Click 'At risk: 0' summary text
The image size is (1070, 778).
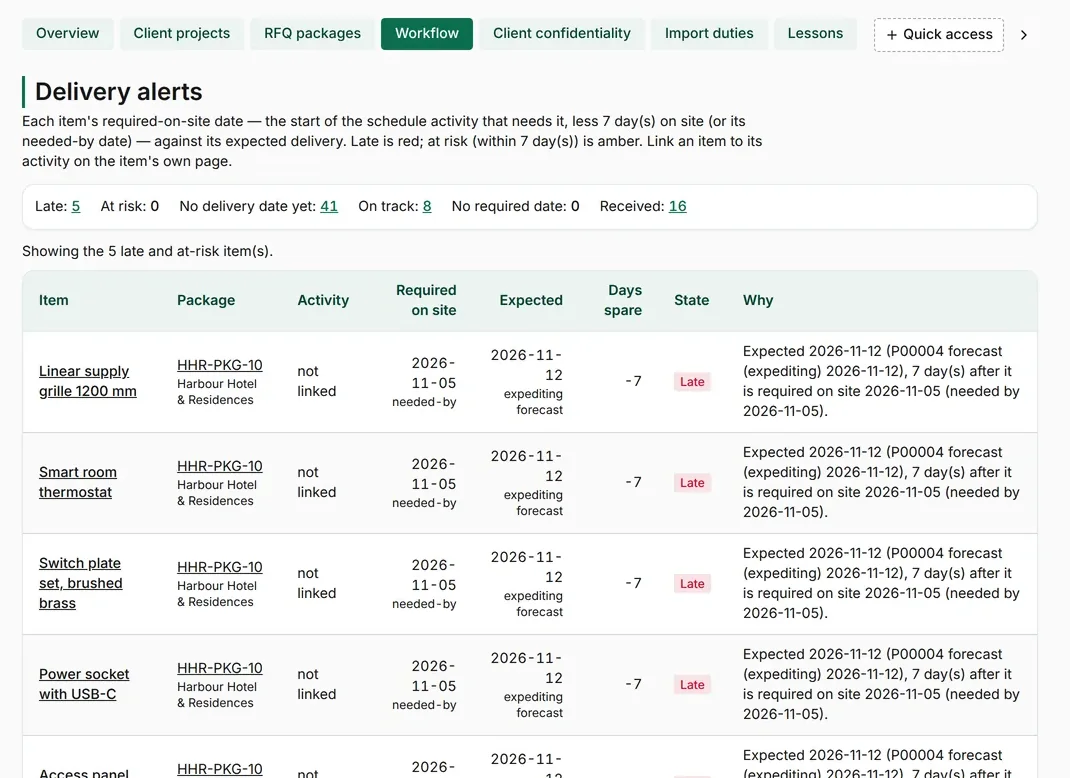[x=130, y=206]
